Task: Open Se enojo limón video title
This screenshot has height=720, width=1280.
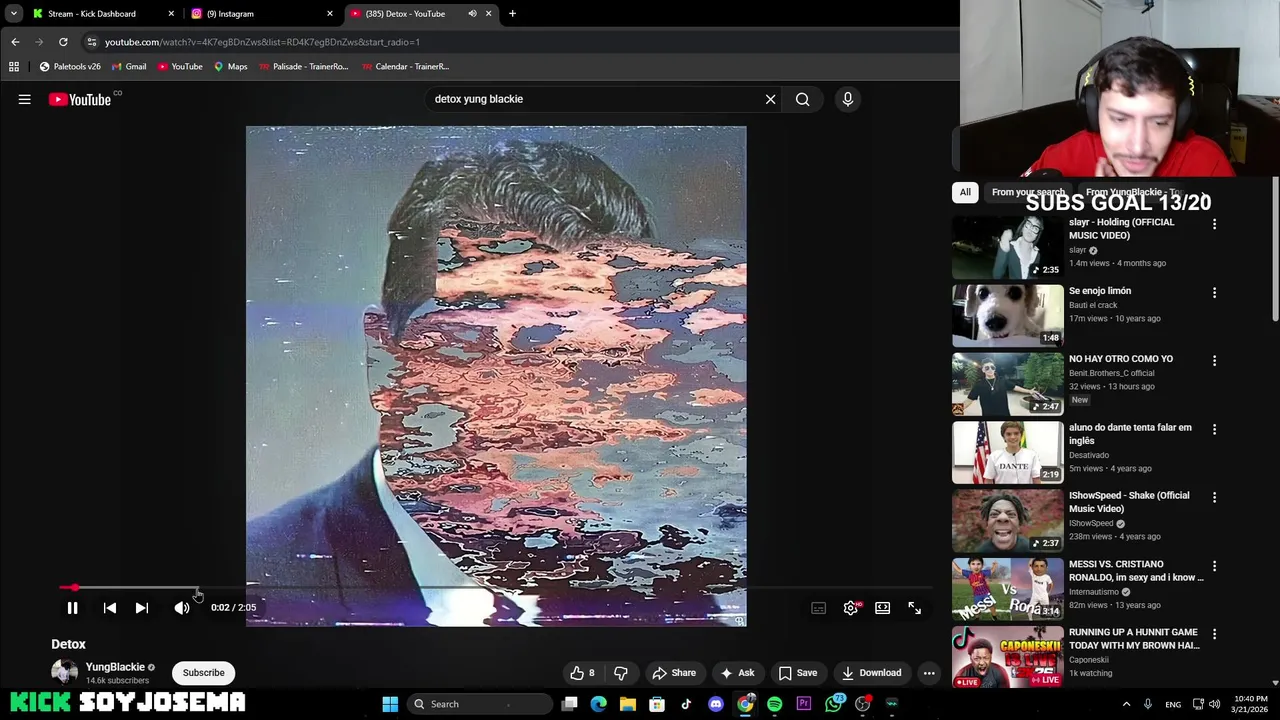Action: click(x=1100, y=291)
